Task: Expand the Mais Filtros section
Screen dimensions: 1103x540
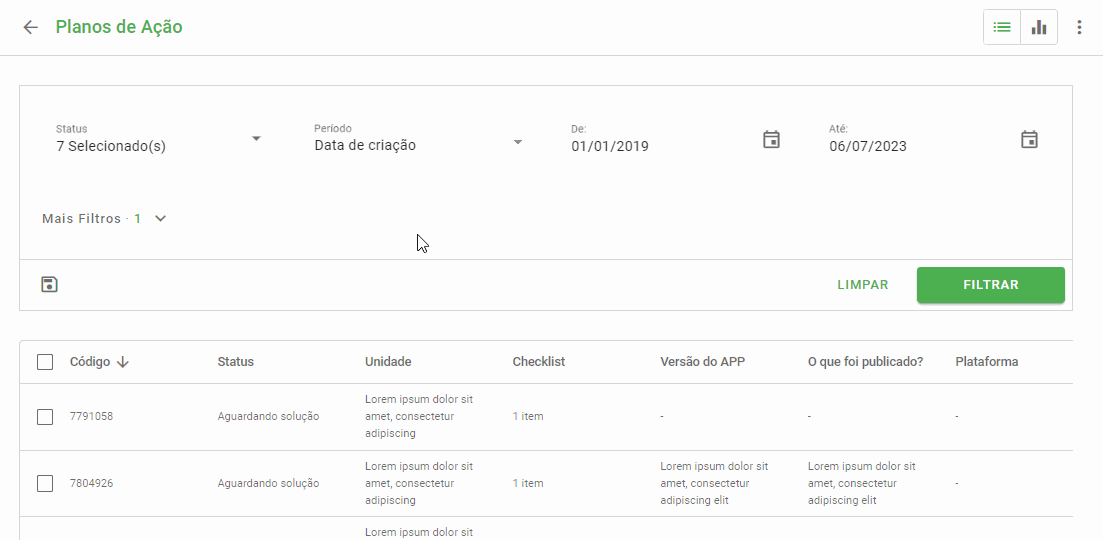Action: (104, 219)
